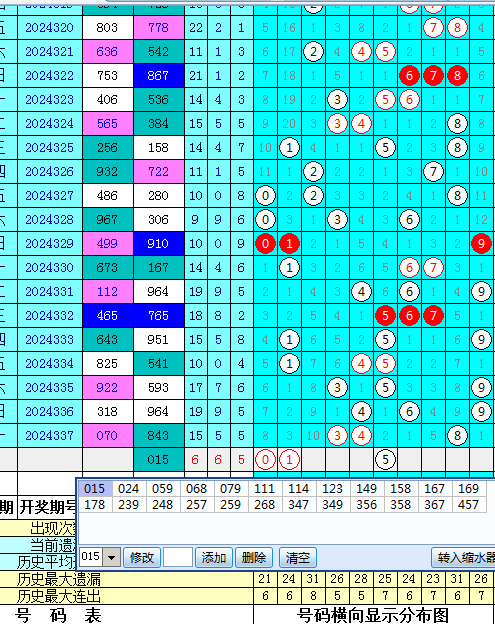Click the red circled 0 in bottom row

click(265, 460)
